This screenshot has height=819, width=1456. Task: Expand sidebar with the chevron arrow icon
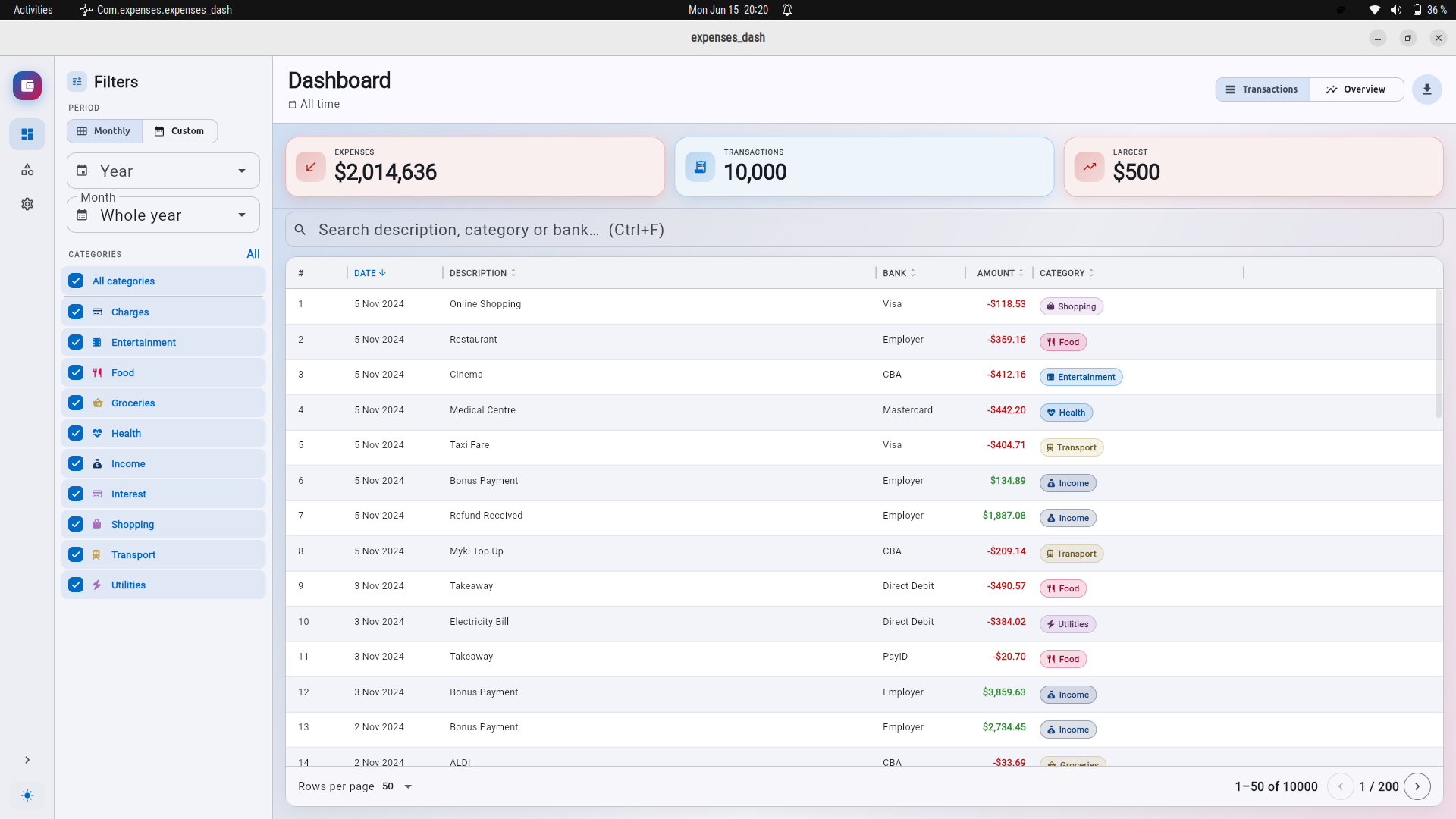27,760
